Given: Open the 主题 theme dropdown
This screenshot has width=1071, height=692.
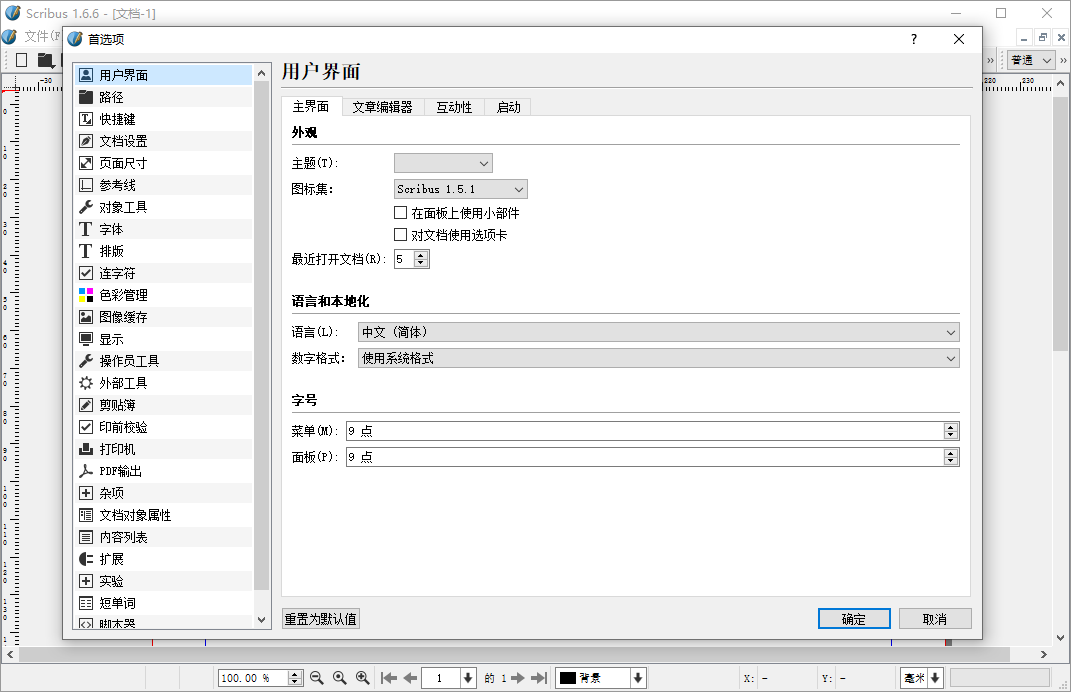Looking at the screenshot, I should tap(443, 162).
